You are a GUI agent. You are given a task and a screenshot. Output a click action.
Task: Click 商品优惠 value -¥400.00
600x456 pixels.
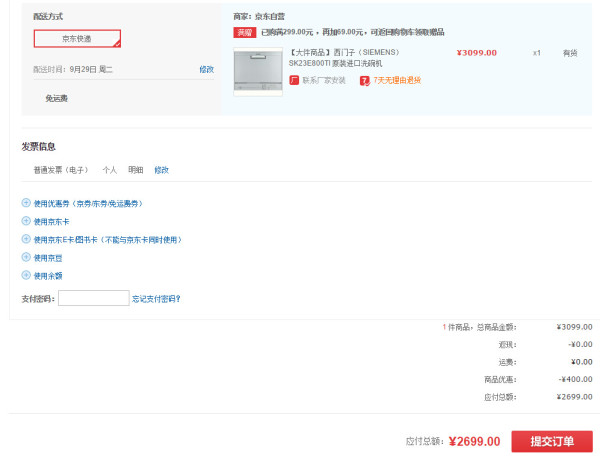coord(576,379)
